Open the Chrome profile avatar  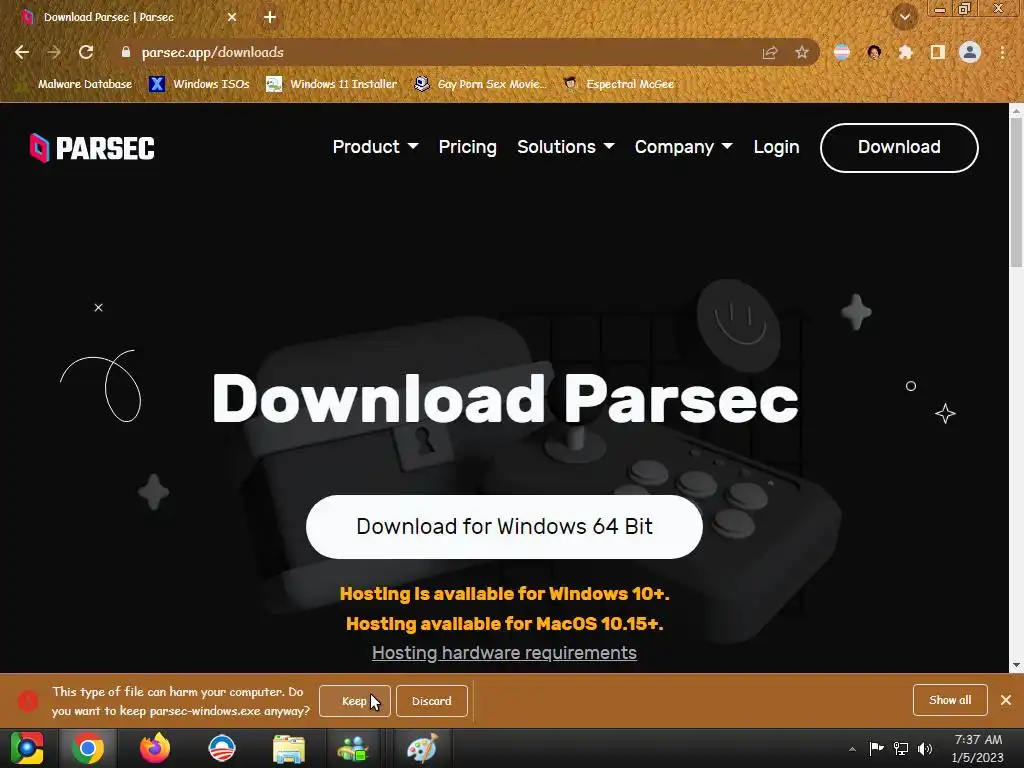970,52
